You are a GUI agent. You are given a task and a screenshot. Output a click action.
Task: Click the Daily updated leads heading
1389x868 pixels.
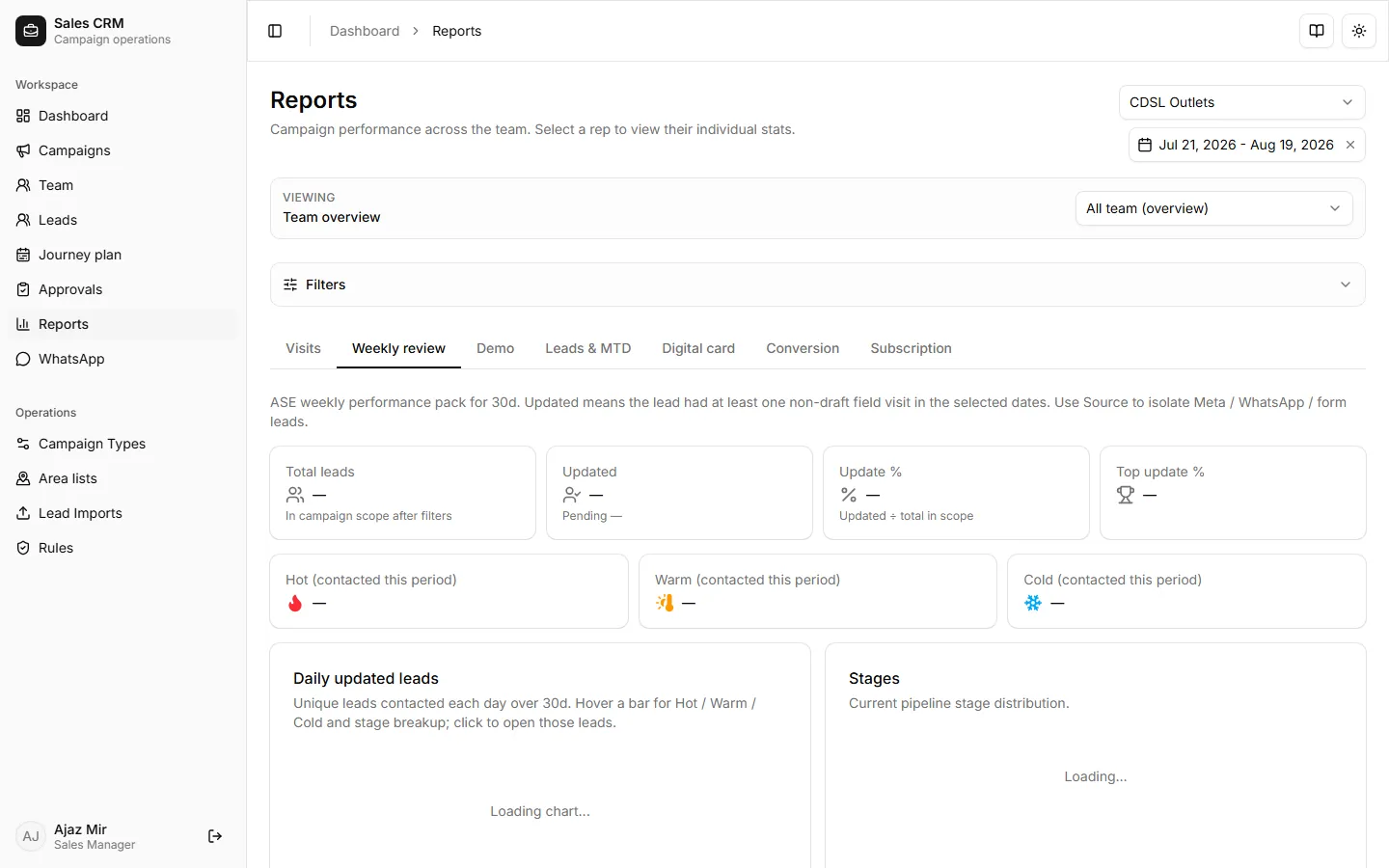tap(366, 678)
